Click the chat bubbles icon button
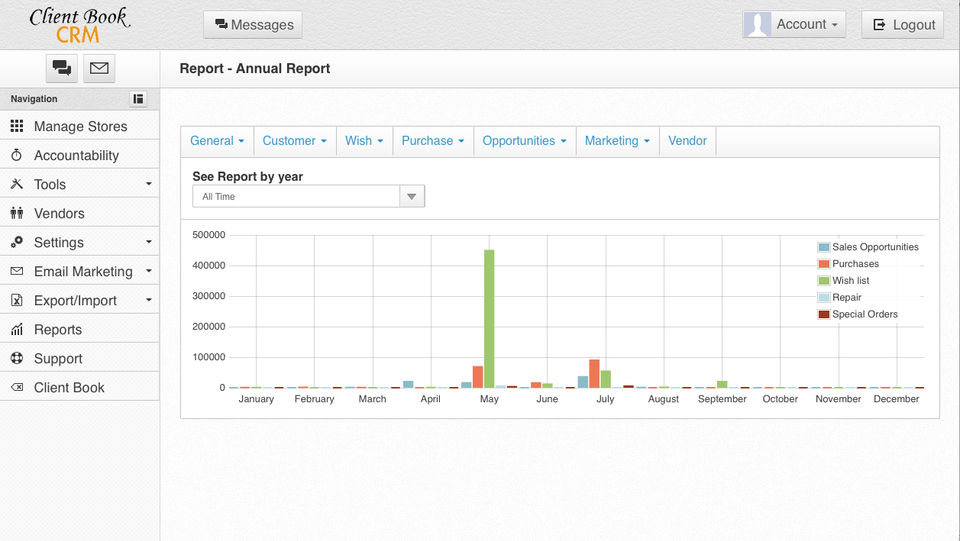 tap(62, 68)
